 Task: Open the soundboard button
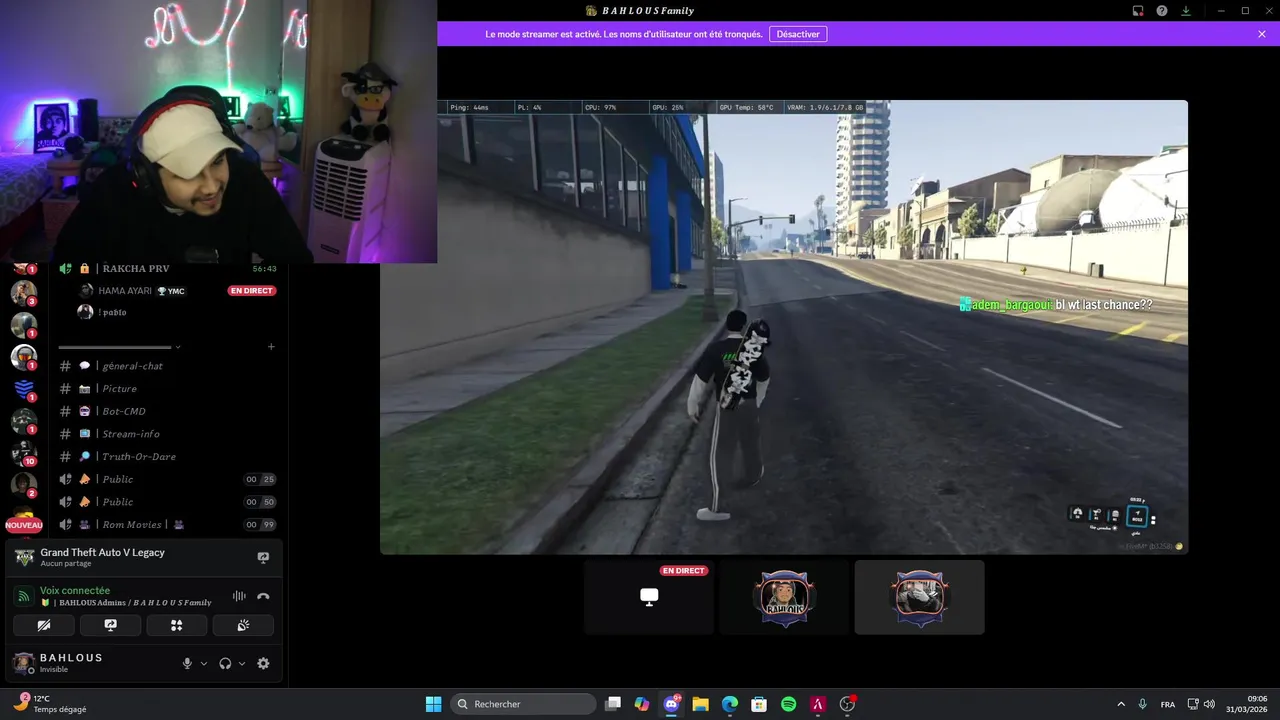click(243, 625)
